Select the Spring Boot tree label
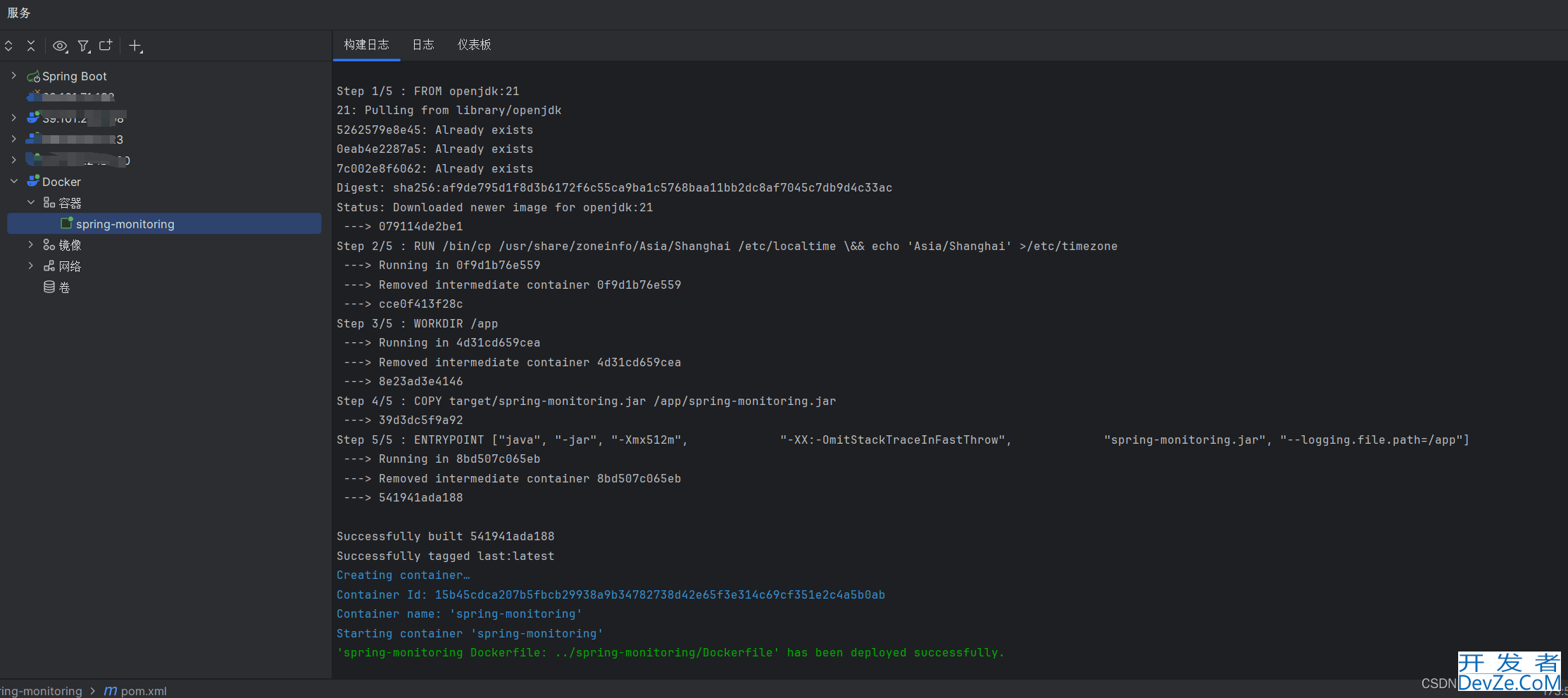 click(x=75, y=76)
